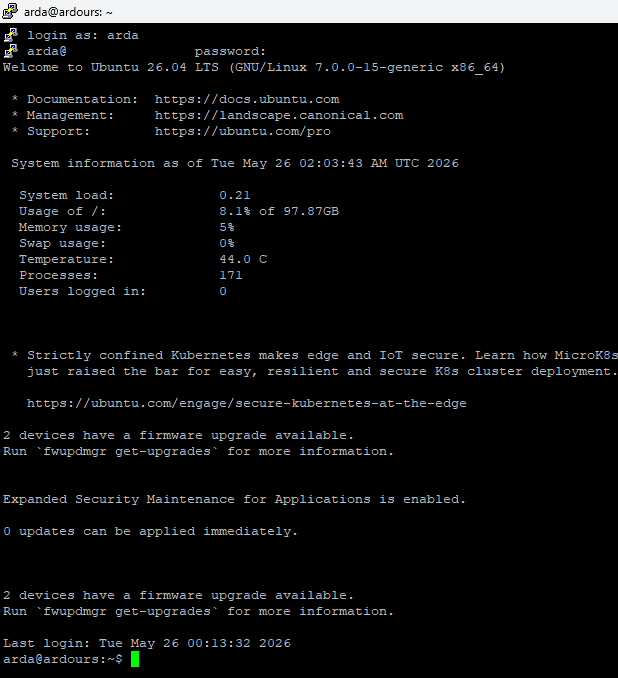Click the 'password:' prompt text
Viewport: 618px width, 678px height.
click(x=230, y=51)
